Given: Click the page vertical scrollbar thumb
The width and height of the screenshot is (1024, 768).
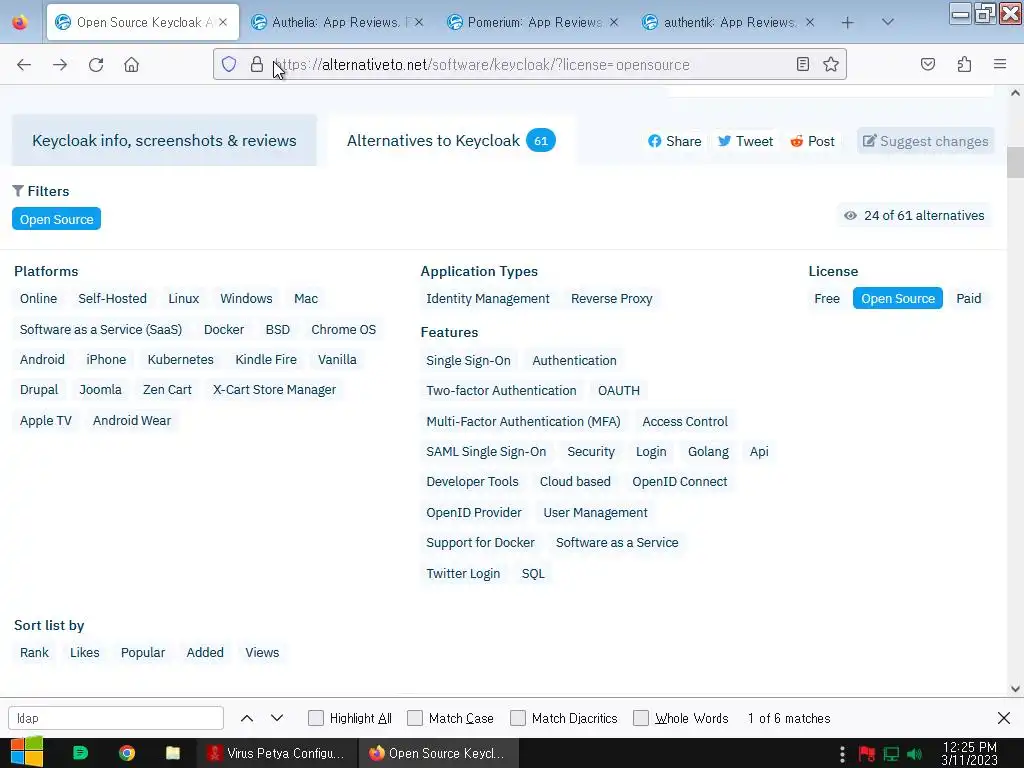Looking at the screenshot, I should 1015,162.
